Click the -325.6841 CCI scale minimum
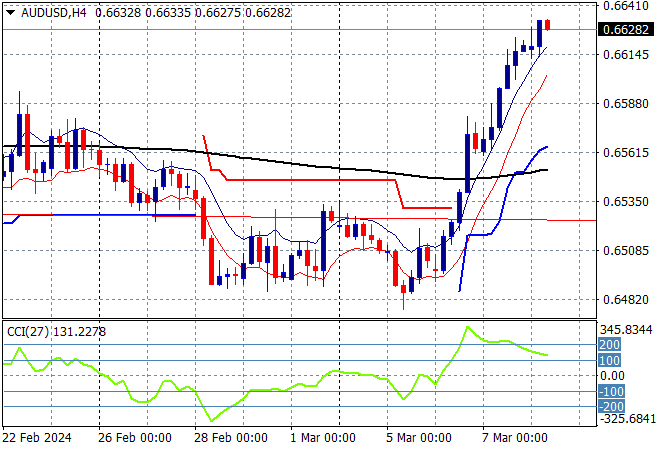 pyautogui.click(x=628, y=419)
